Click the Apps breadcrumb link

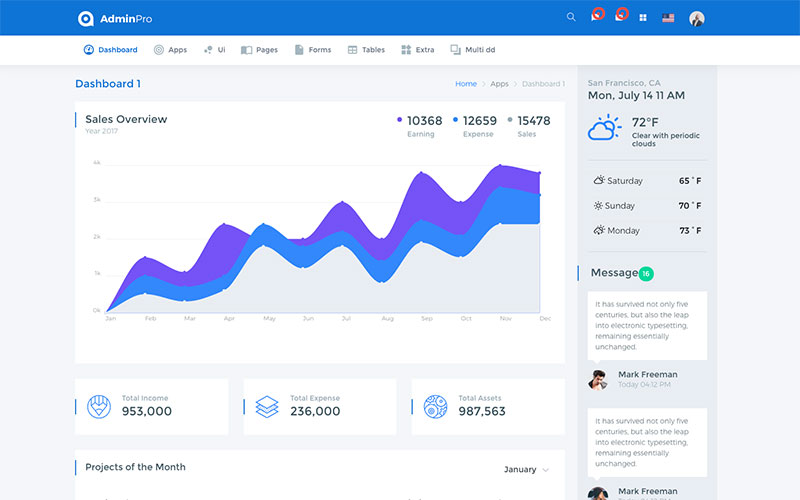click(499, 84)
